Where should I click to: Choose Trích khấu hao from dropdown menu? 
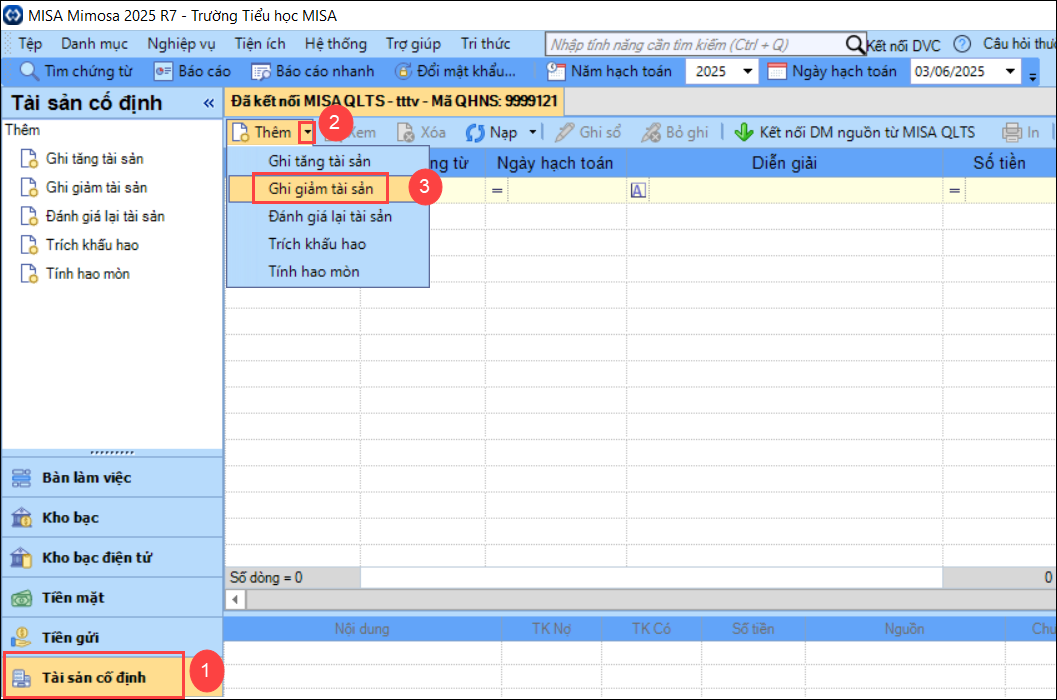(328, 244)
